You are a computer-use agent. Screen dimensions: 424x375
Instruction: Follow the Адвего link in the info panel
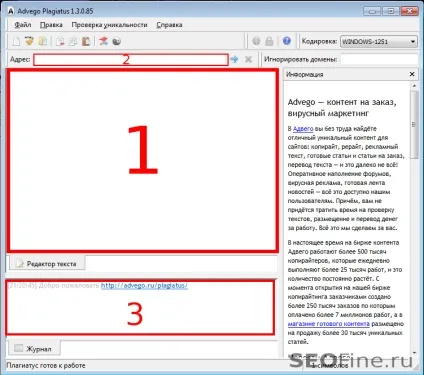coord(303,129)
